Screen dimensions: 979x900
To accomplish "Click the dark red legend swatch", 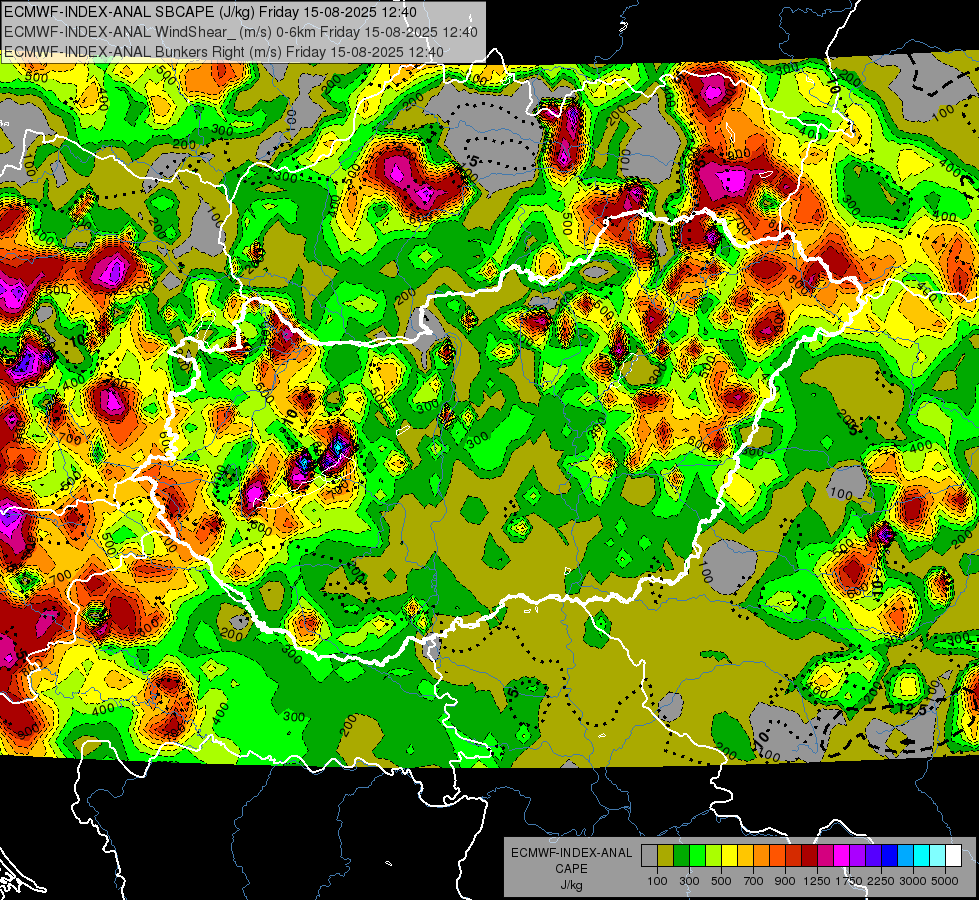I will tap(810, 856).
